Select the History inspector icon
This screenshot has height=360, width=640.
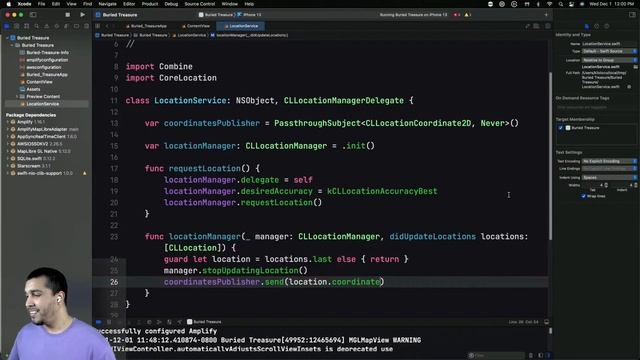coord(597,26)
